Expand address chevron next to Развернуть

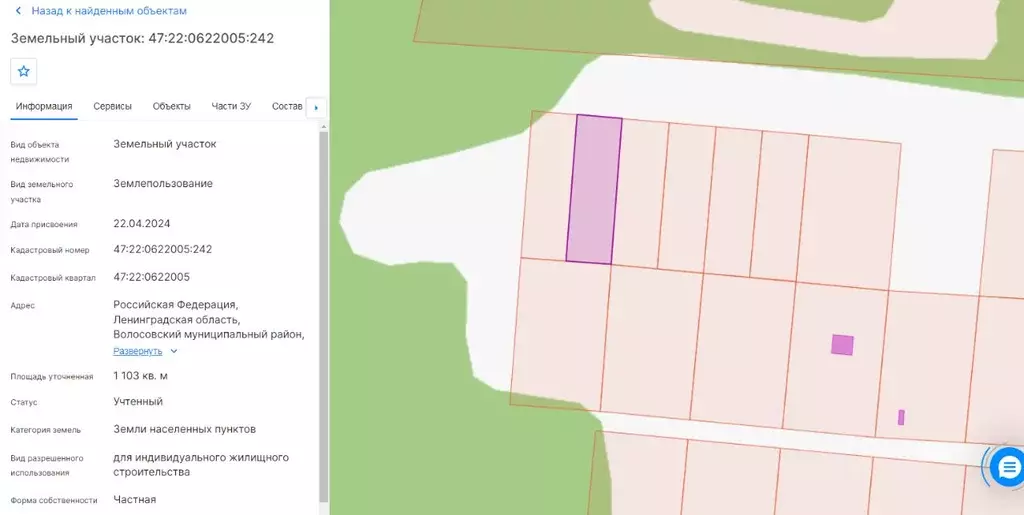(174, 351)
